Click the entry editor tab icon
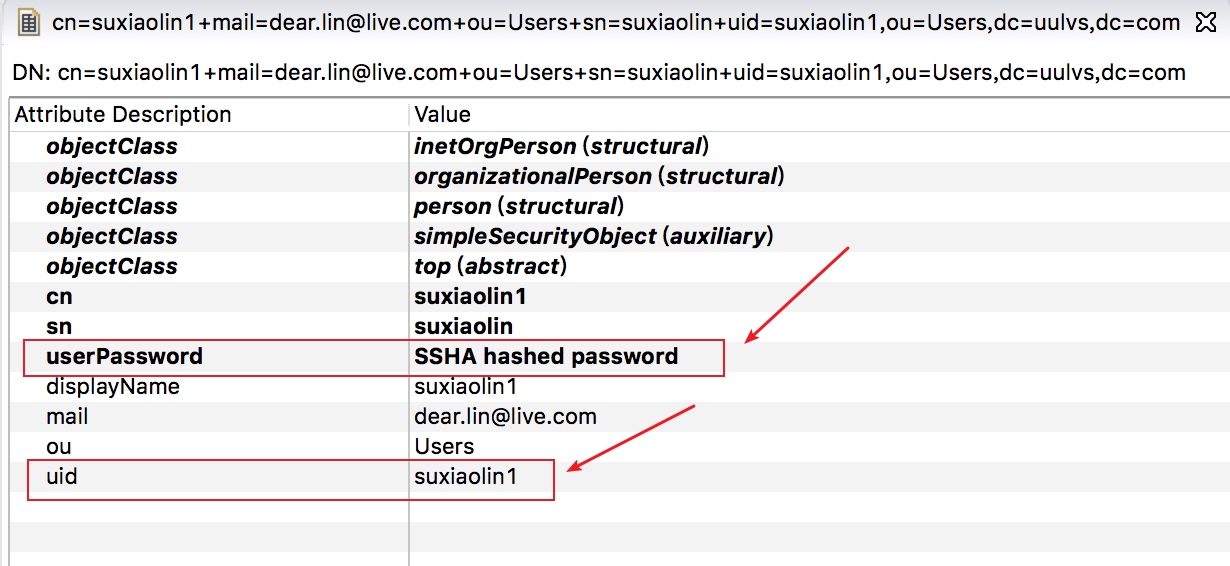1230x566 pixels. point(30,22)
